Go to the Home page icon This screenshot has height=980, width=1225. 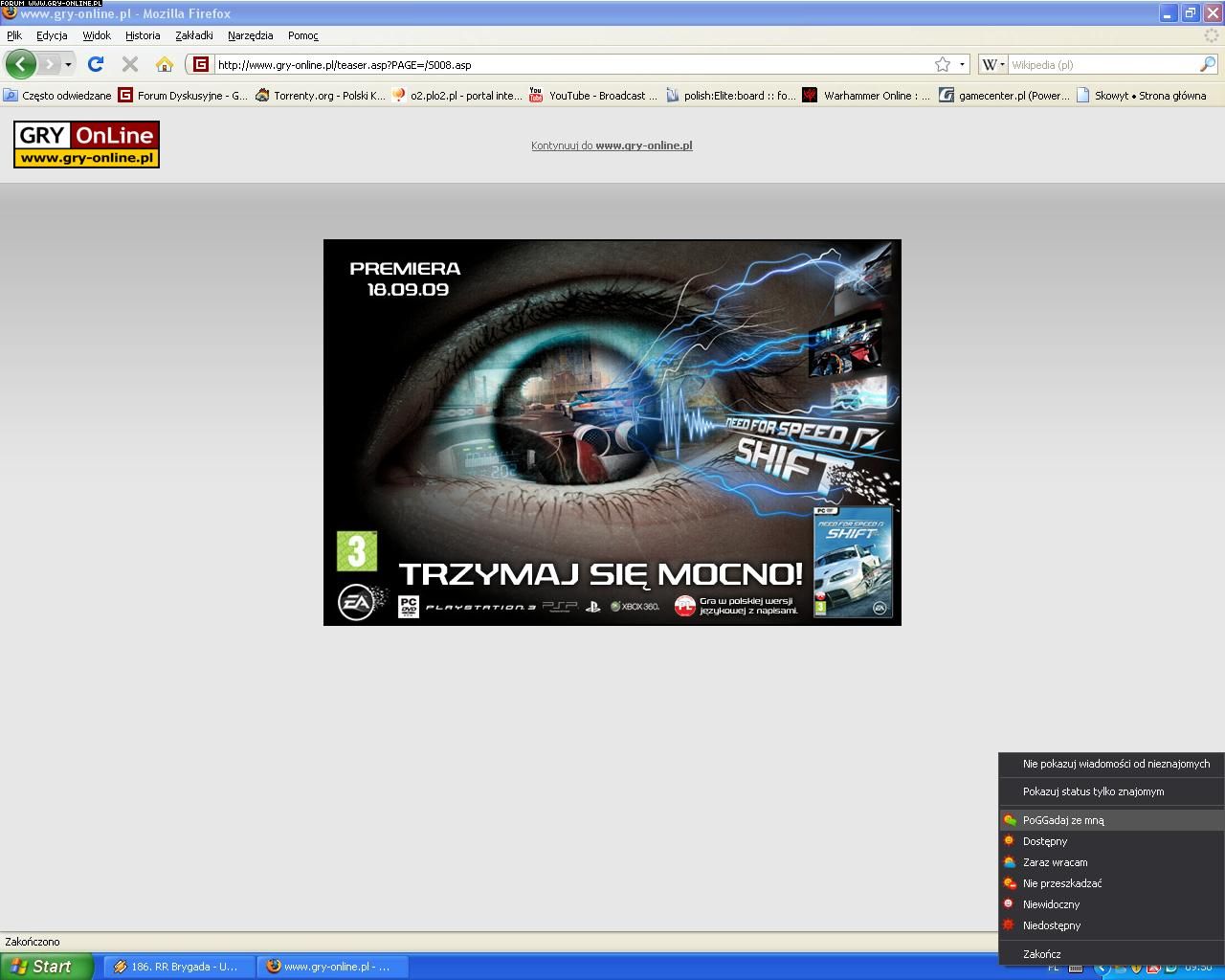click(x=165, y=64)
